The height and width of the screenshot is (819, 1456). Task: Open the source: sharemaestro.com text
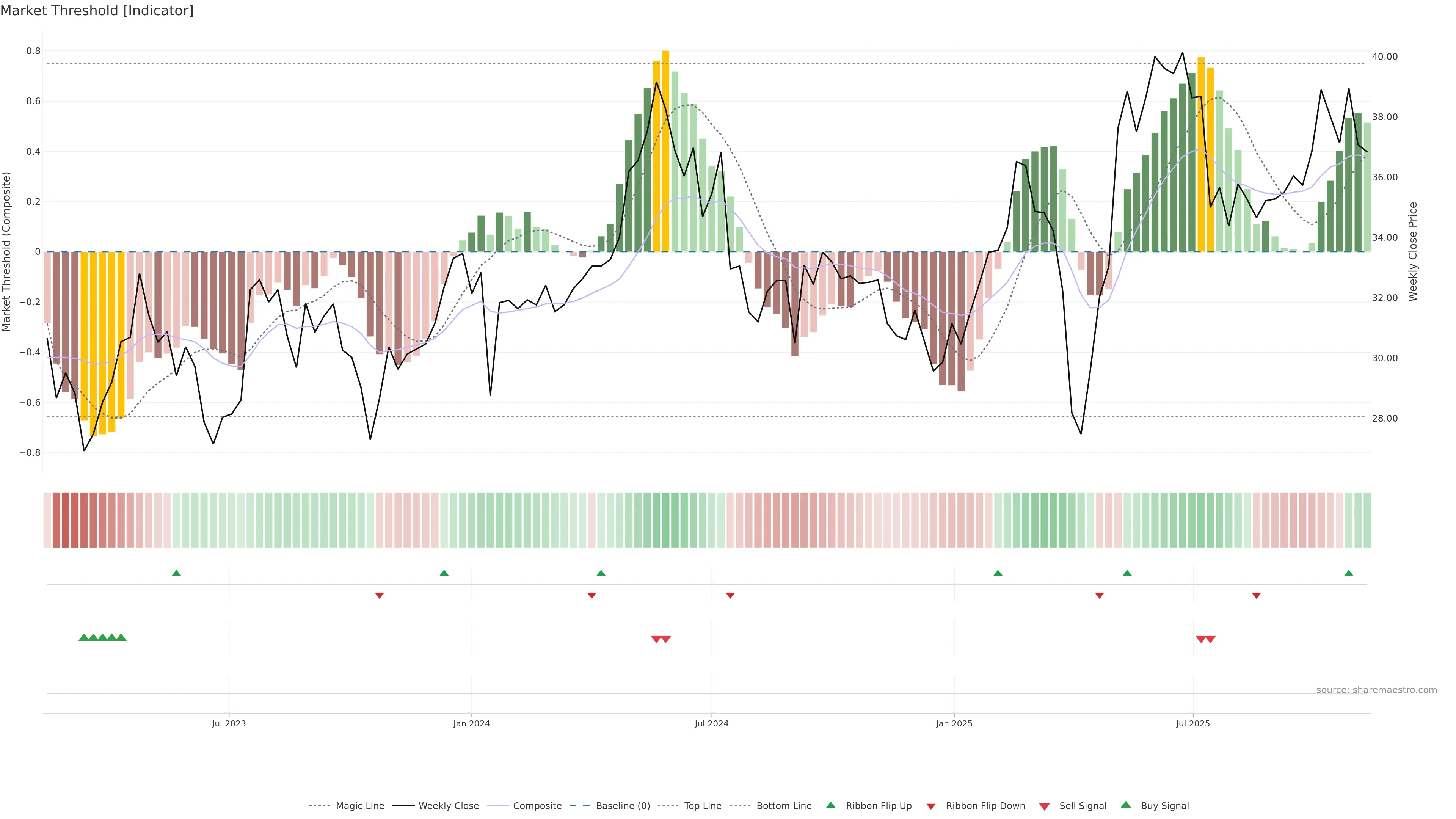coord(1376,690)
